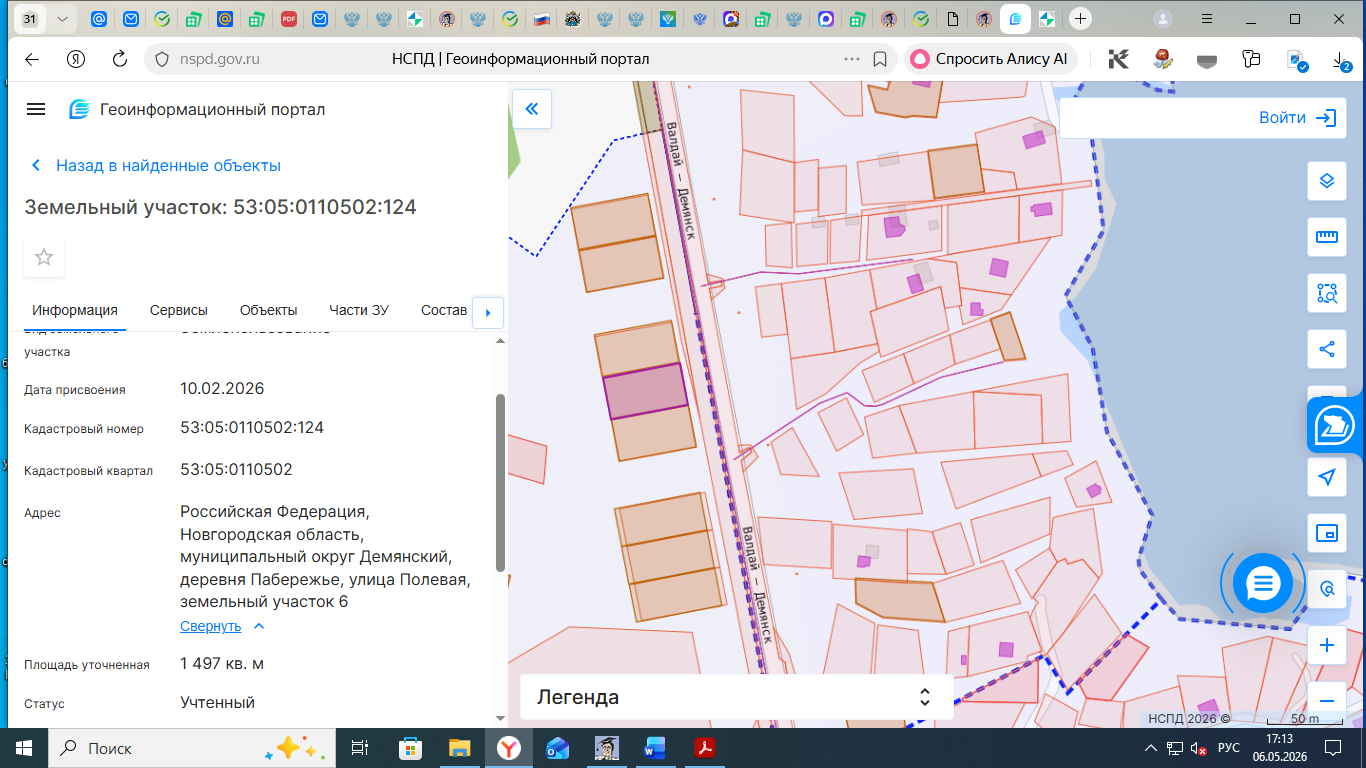Collapse the address with Свернуть chevron
The height and width of the screenshot is (768, 1366).
point(259,626)
